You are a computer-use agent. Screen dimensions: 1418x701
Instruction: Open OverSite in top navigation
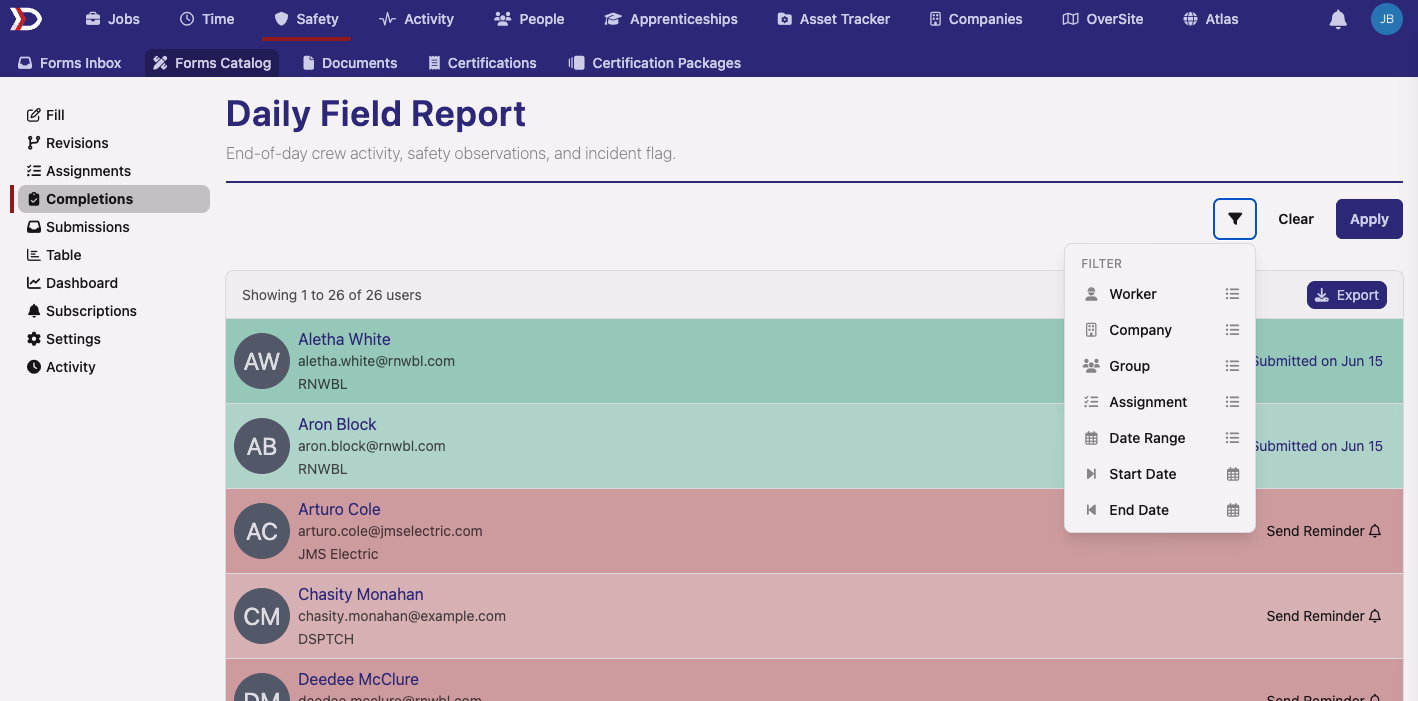[1103, 19]
